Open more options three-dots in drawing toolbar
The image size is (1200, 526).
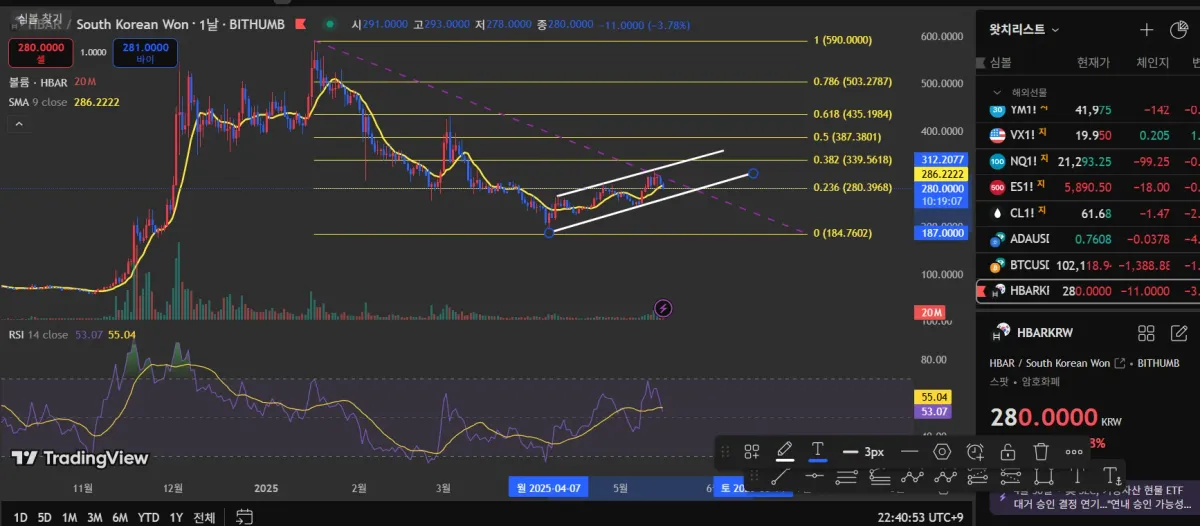[x=1074, y=452]
